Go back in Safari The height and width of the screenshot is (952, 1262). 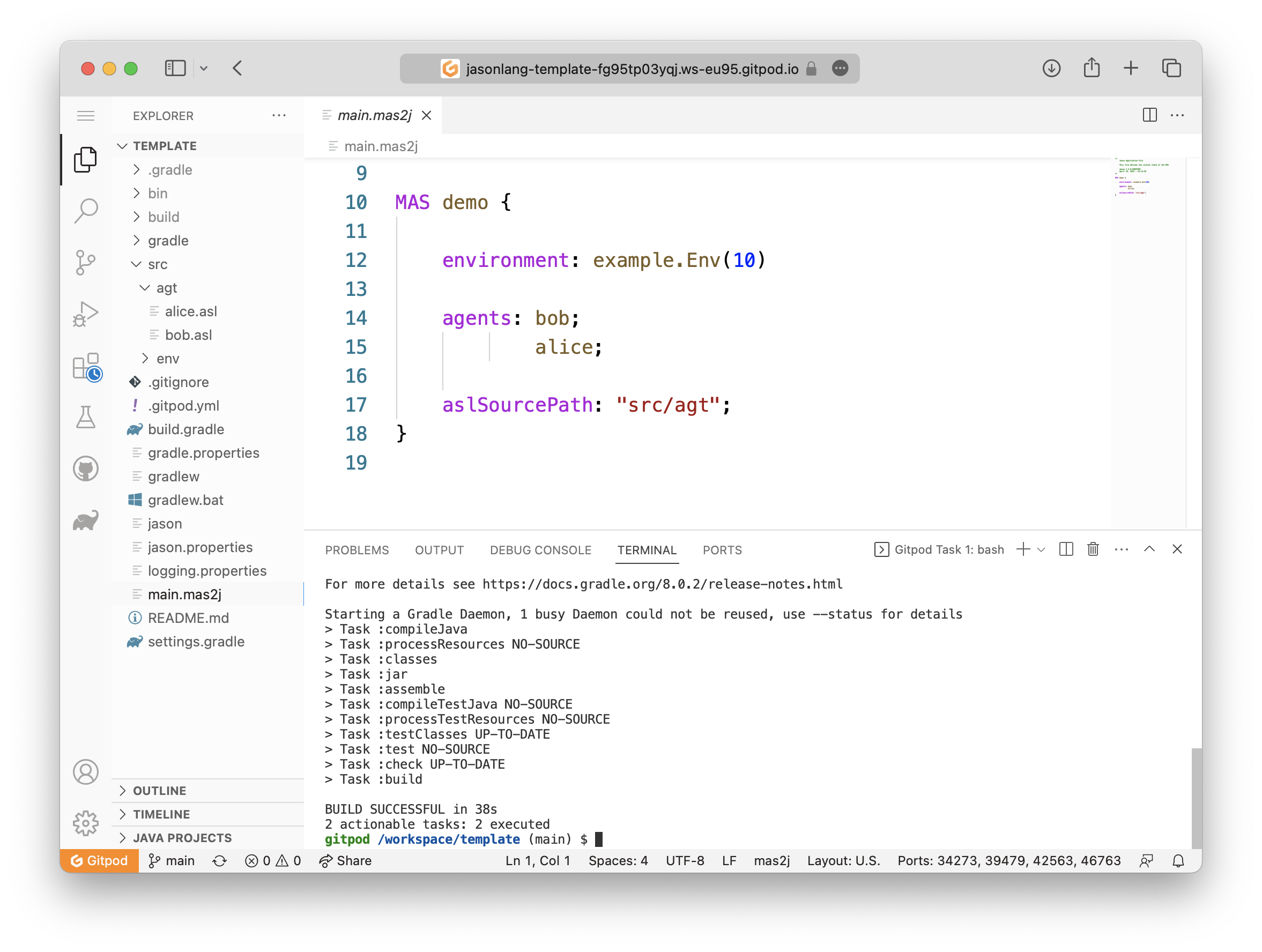coord(238,69)
